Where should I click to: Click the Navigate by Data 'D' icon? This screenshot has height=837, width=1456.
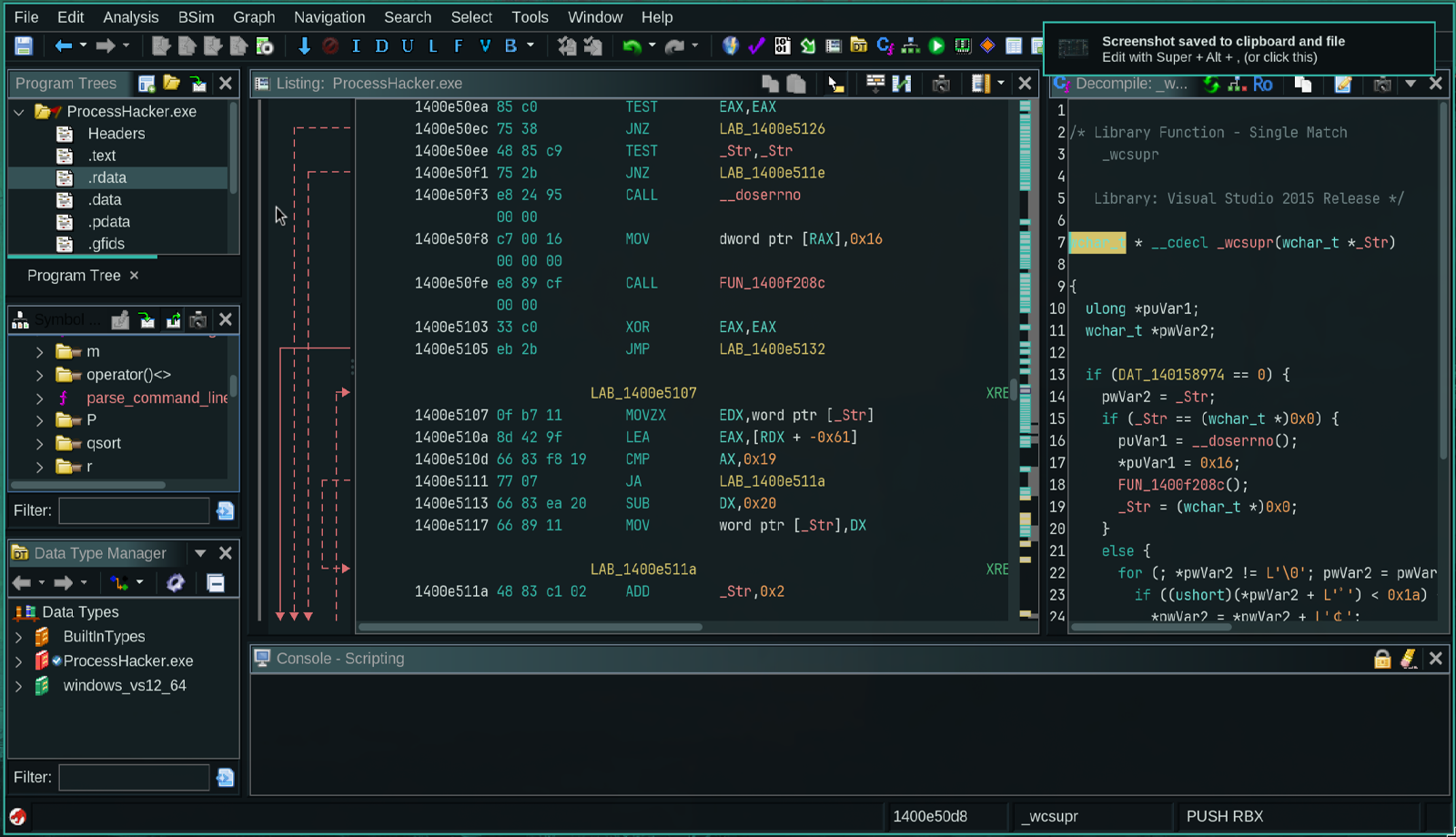[381, 45]
